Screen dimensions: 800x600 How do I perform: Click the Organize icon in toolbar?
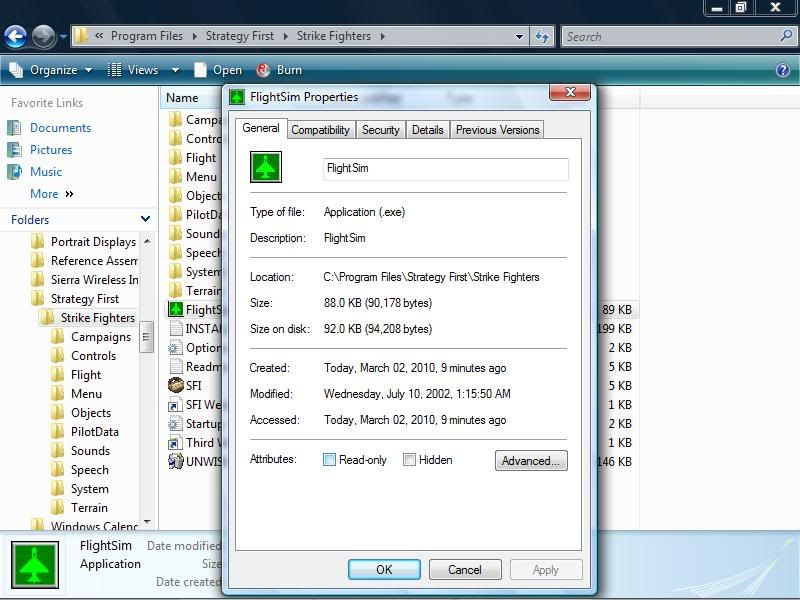pyautogui.click(x=16, y=70)
